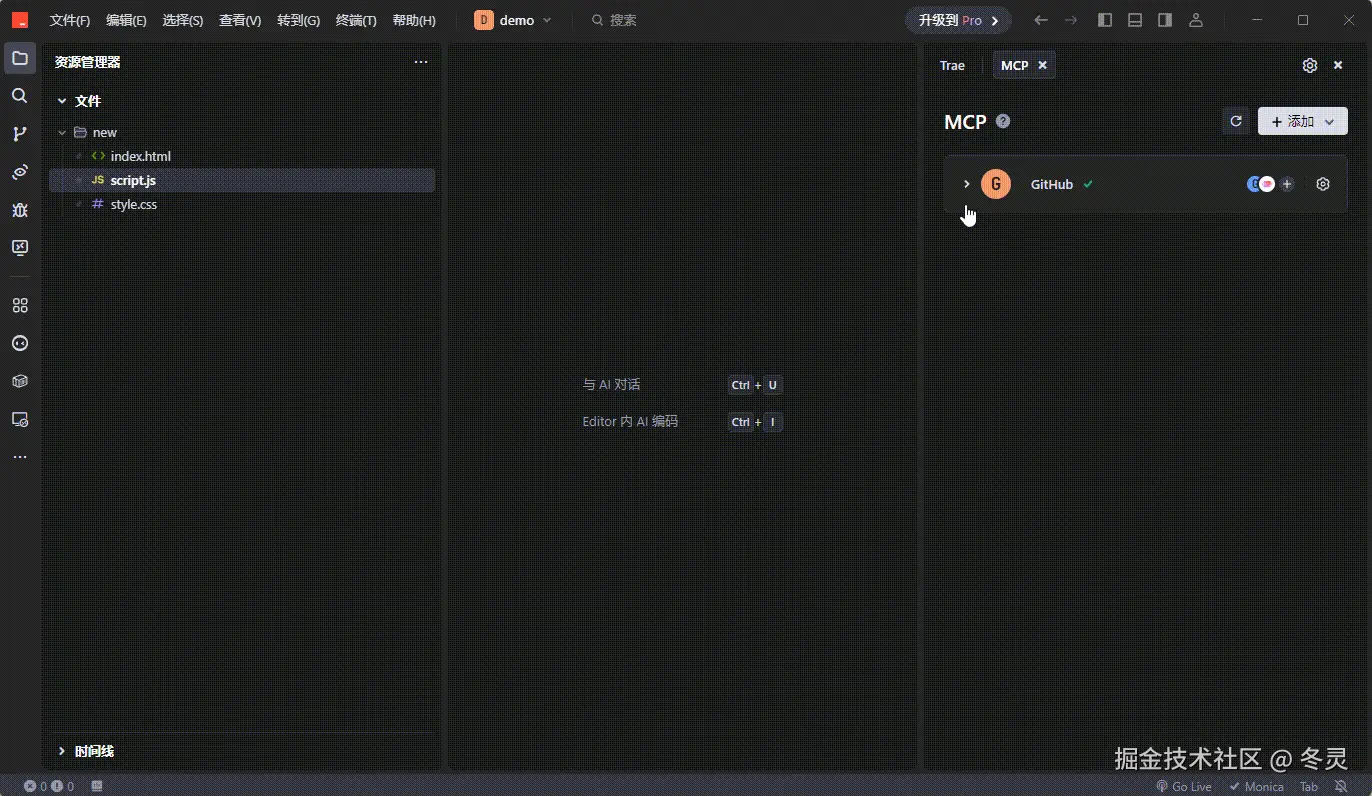This screenshot has width=1372, height=796.
Task: Open the Extensions marketplace panel
Action: [x=19, y=305]
